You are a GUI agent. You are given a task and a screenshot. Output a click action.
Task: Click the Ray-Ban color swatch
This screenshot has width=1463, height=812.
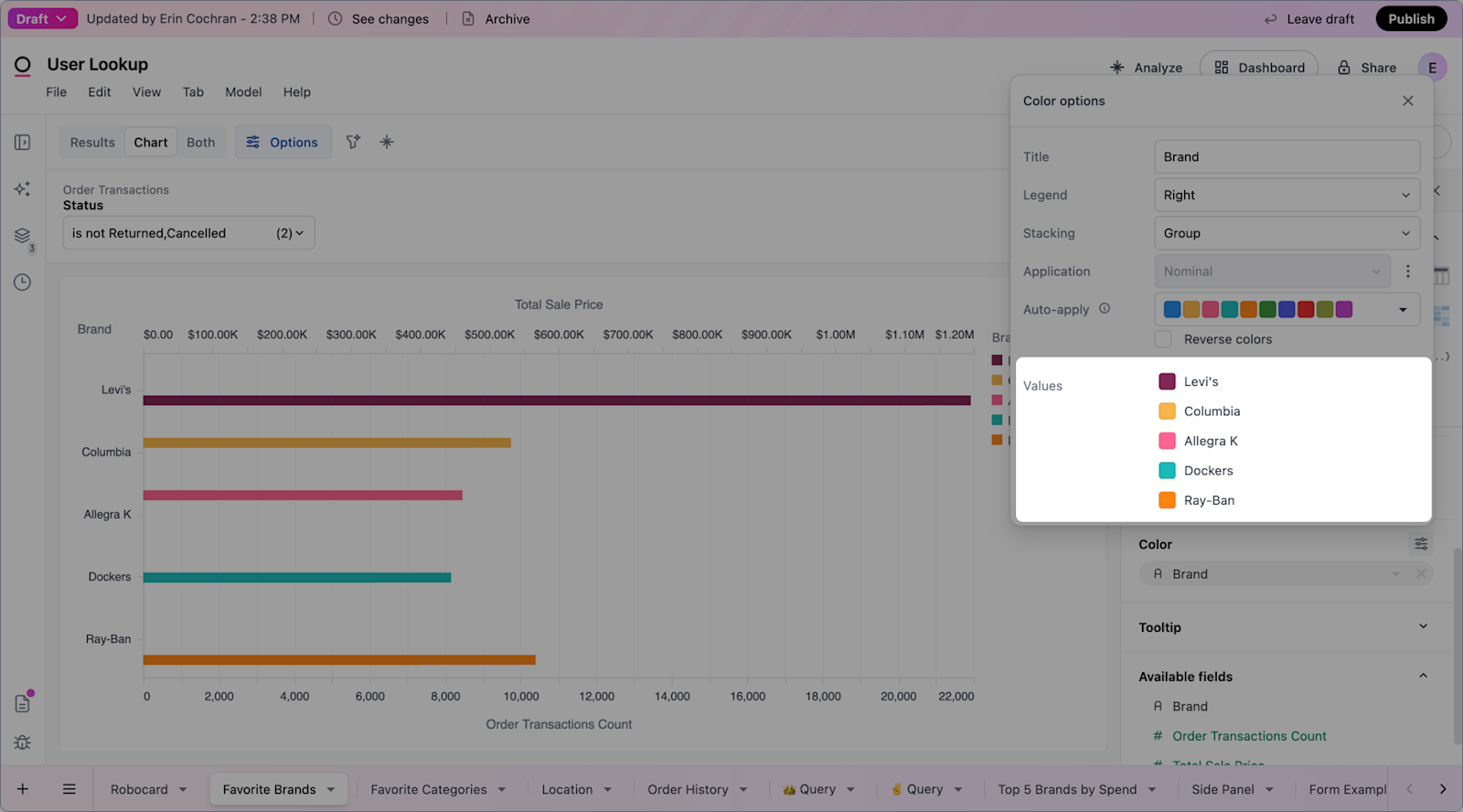[x=1168, y=500]
